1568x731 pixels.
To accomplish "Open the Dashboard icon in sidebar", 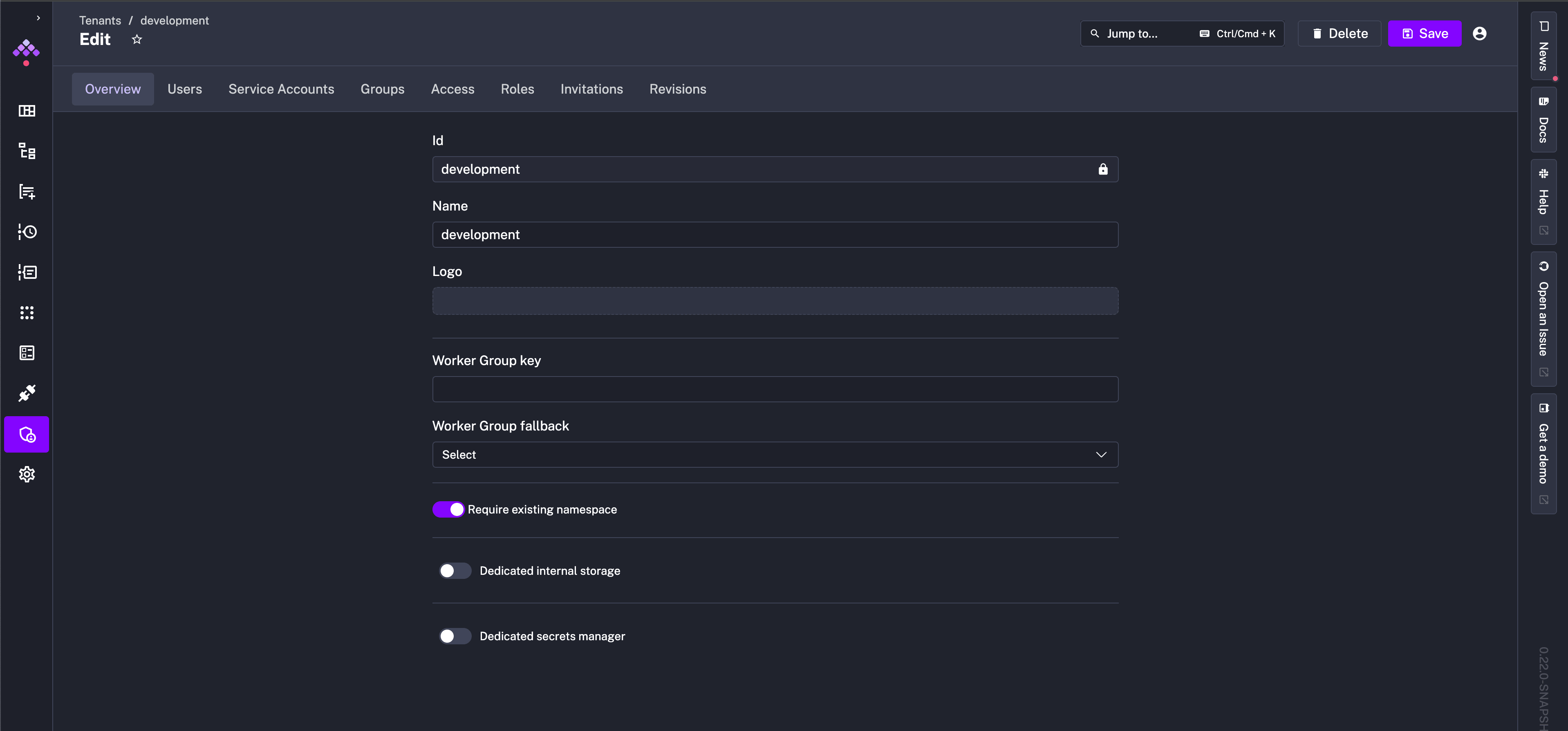I will [27, 111].
